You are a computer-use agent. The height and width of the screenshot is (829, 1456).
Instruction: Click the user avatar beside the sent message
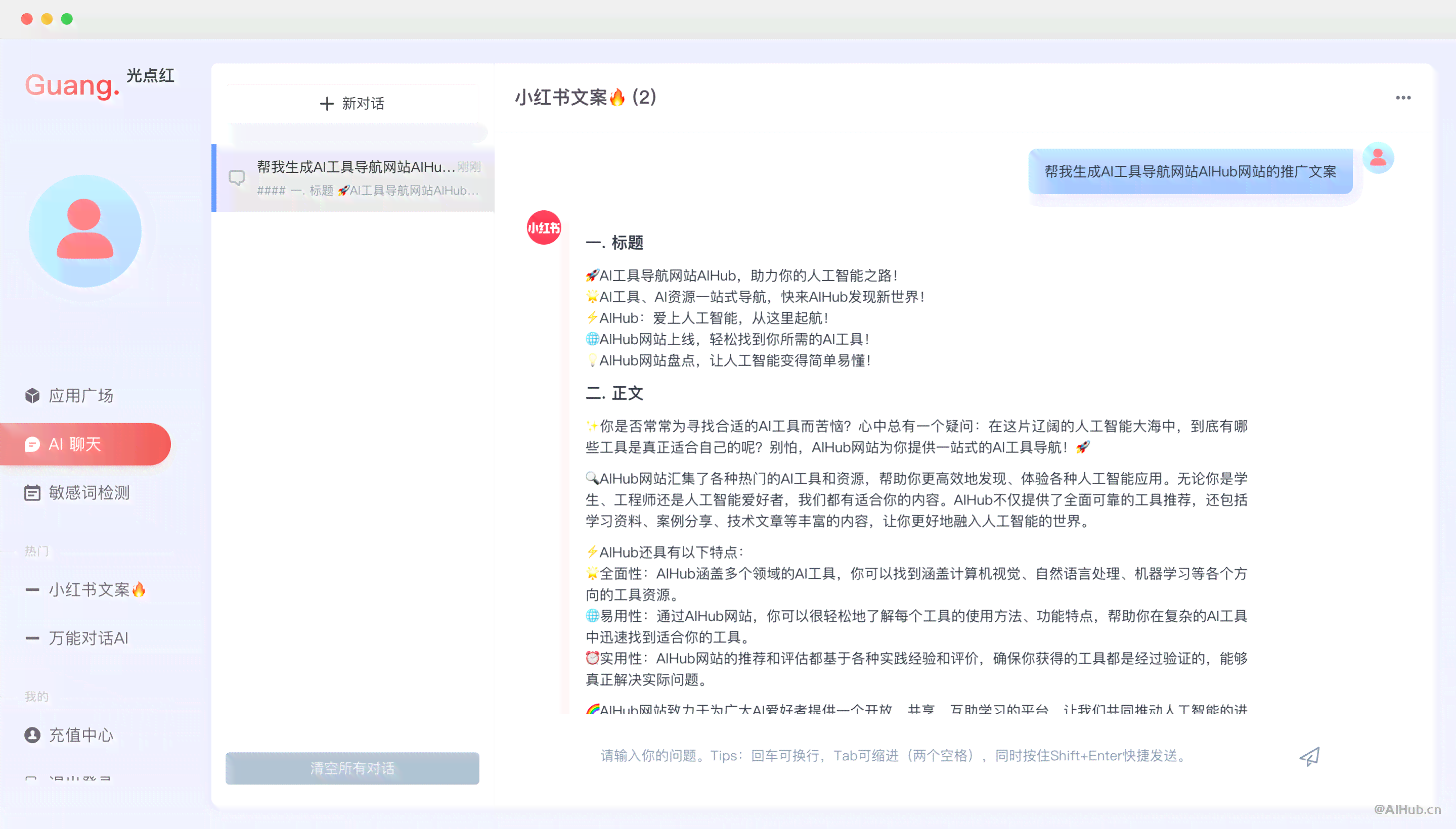coord(1378,158)
